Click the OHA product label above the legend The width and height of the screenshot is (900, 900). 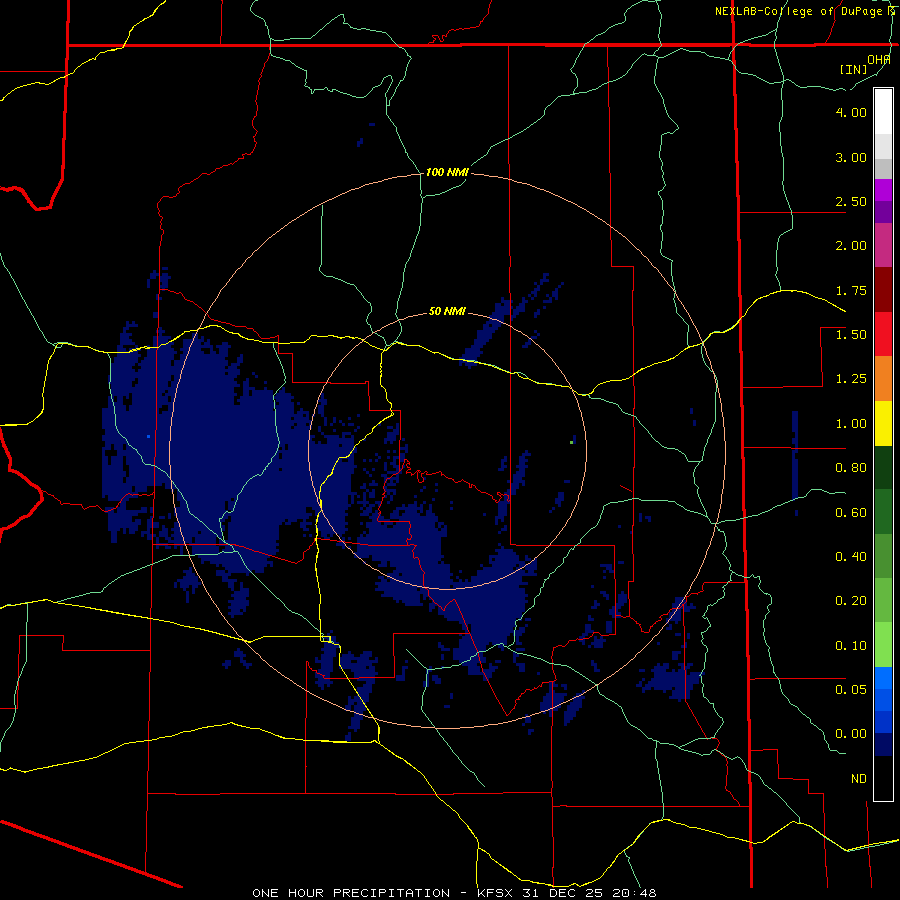coord(878,59)
